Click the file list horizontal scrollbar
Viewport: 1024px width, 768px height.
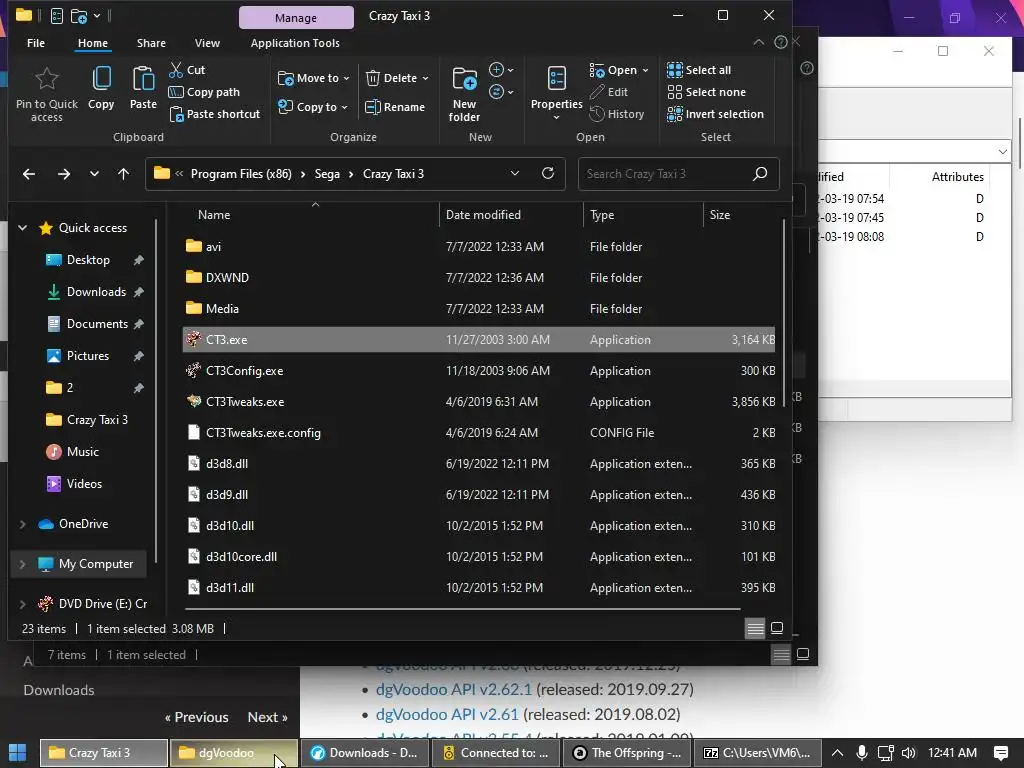click(462, 609)
